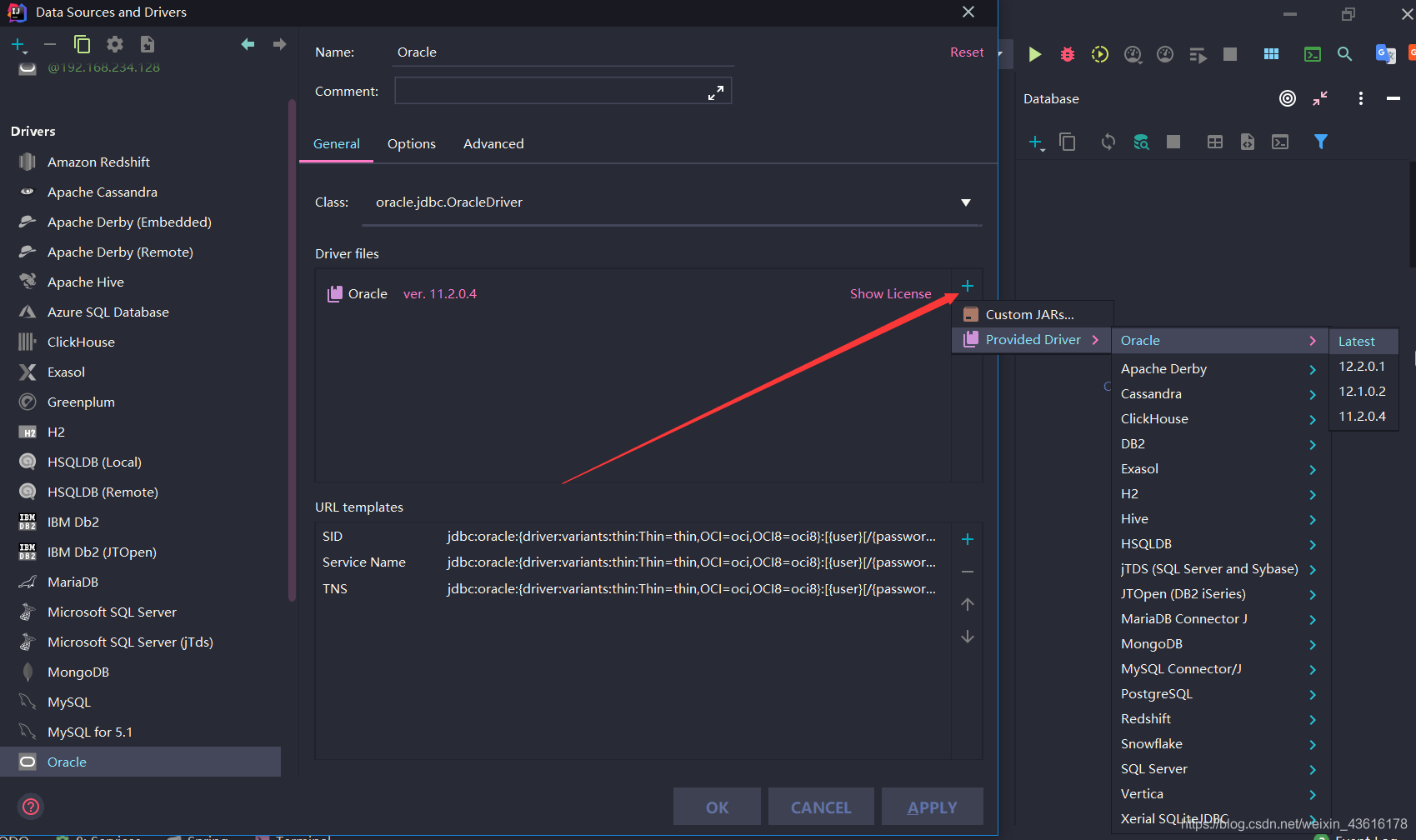Select the Microsoft SQL Server (jTds) driver

coord(140,642)
